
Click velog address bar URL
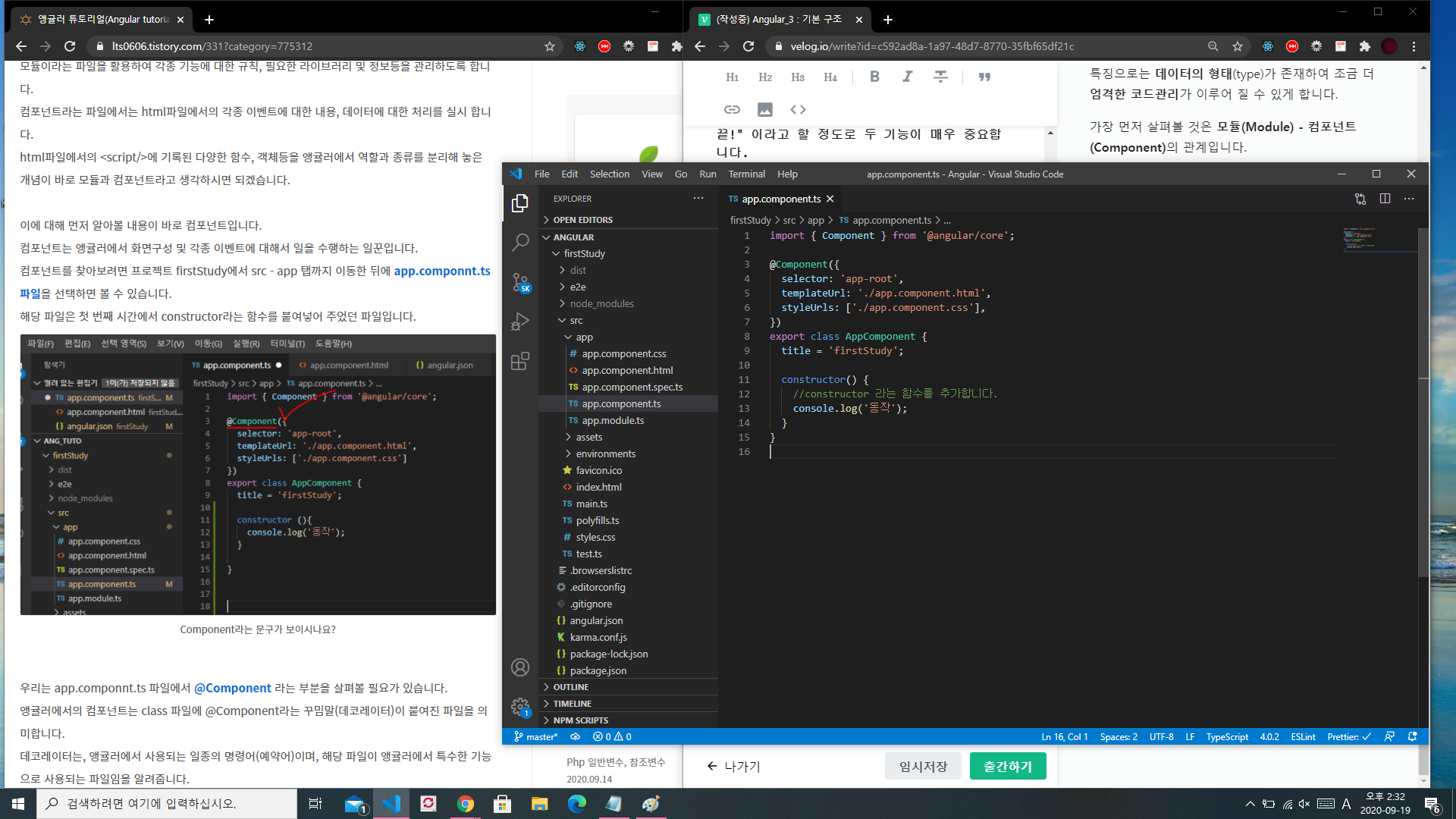click(x=932, y=46)
